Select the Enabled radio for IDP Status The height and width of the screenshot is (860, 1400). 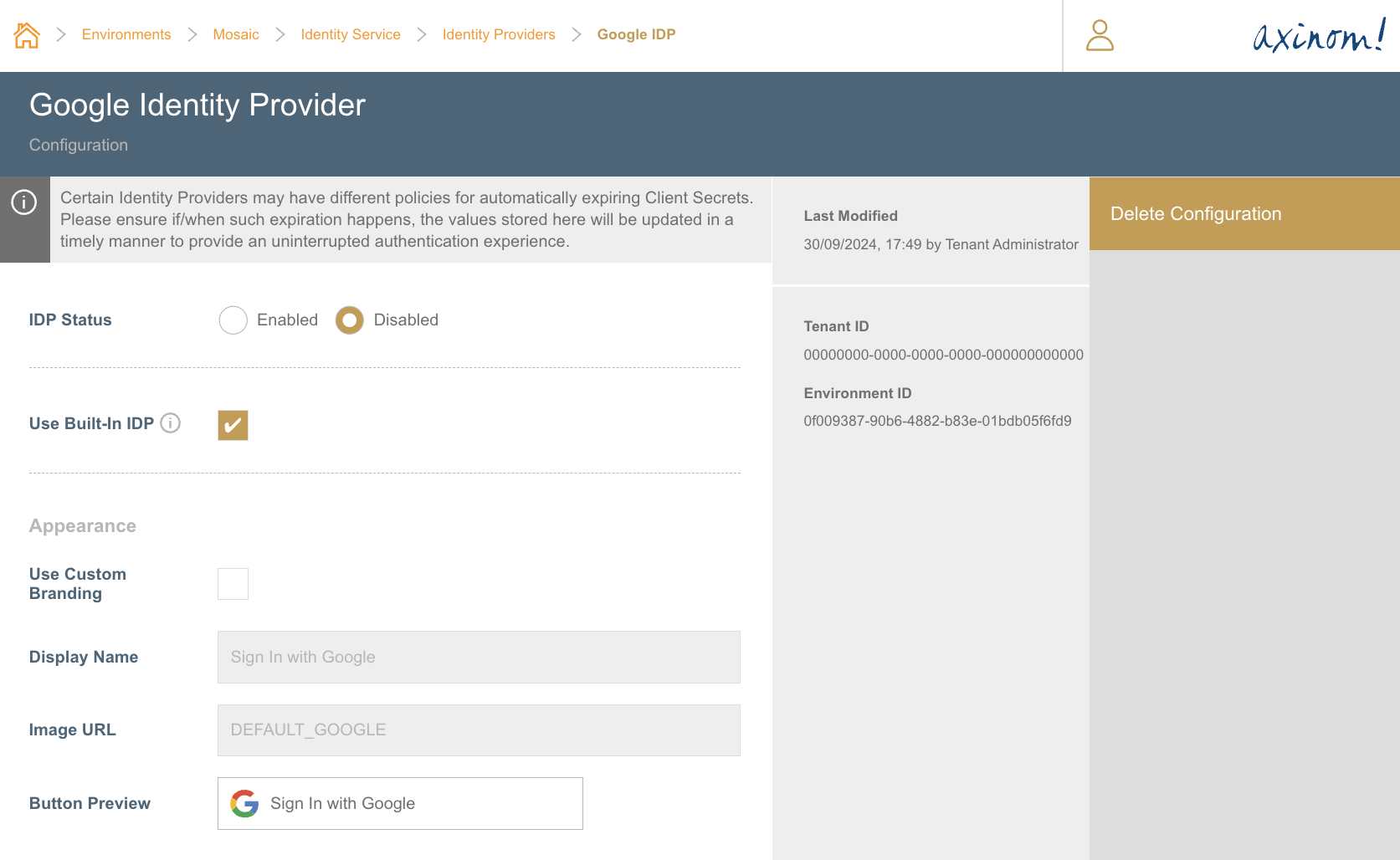pos(233,320)
